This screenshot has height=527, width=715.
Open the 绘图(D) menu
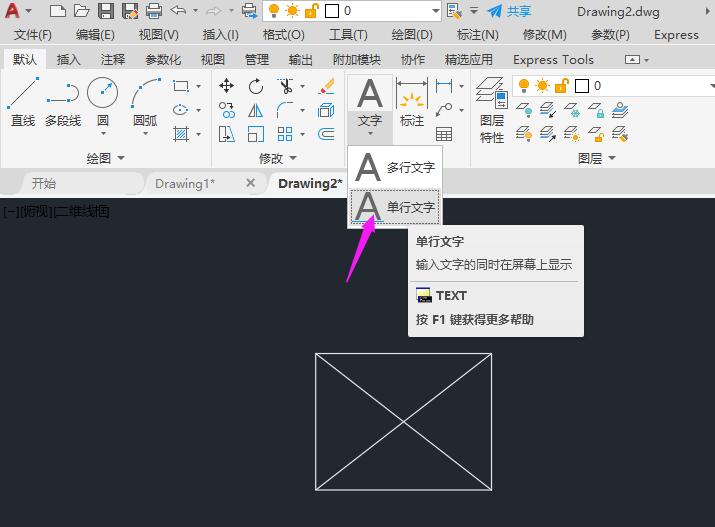[412, 35]
